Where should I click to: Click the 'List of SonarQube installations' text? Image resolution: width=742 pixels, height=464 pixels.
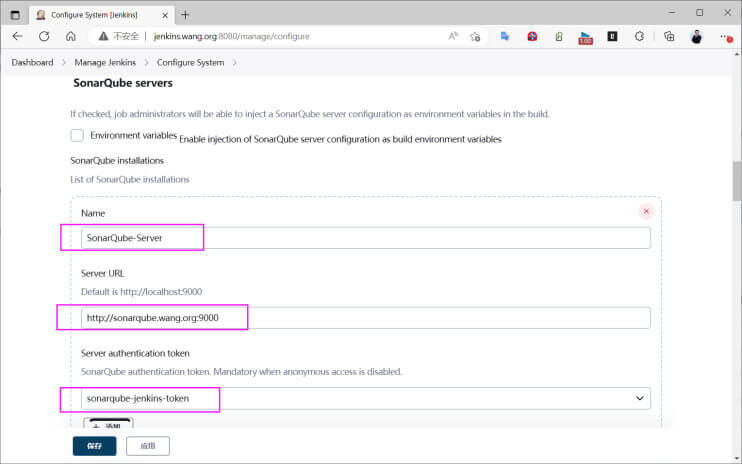point(130,179)
